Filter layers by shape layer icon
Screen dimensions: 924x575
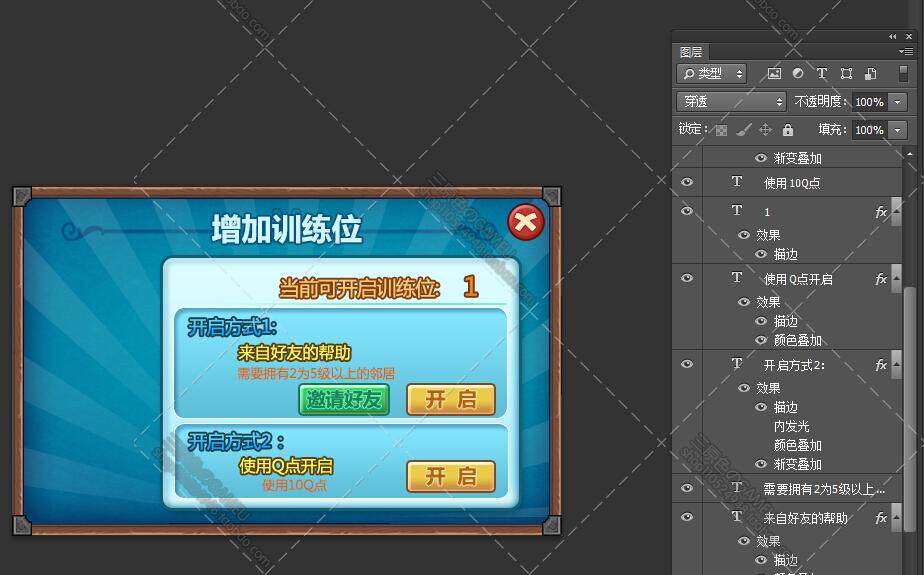(x=846, y=74)
